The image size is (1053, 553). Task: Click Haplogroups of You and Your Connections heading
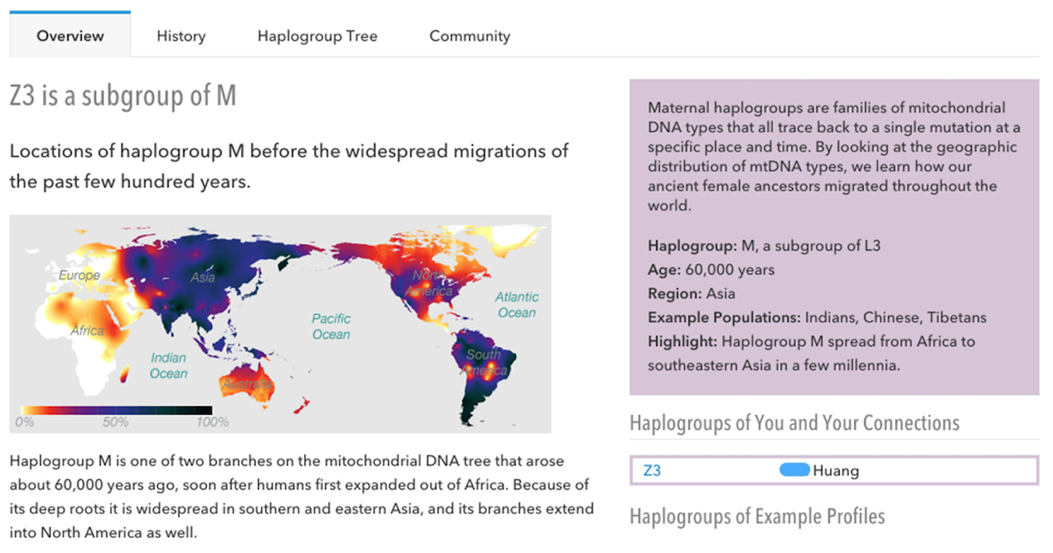pyautogui.click(x=794, y=423)
